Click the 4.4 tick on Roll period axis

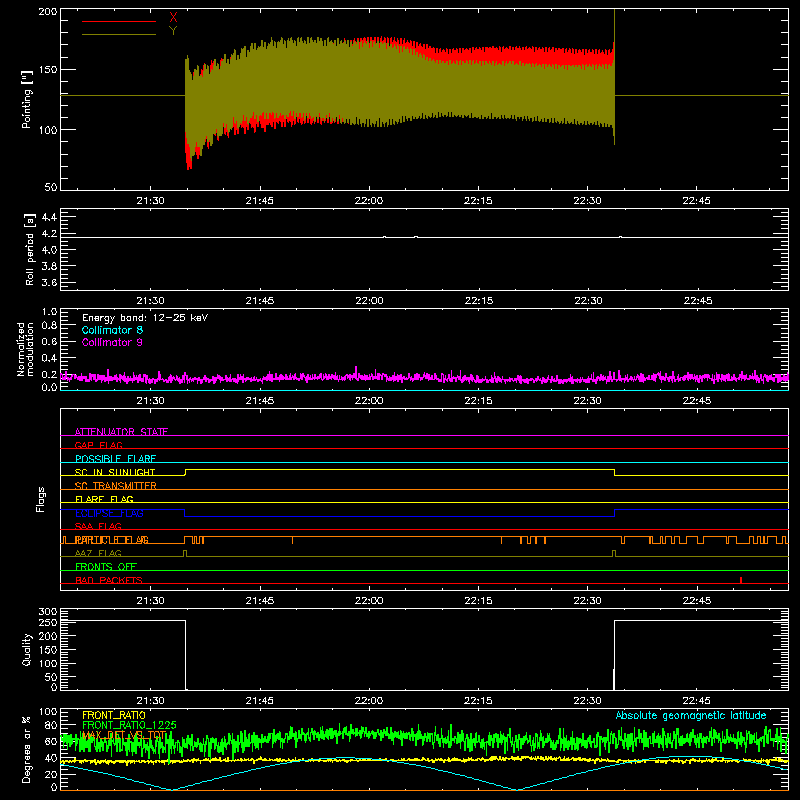pos(49,217)
